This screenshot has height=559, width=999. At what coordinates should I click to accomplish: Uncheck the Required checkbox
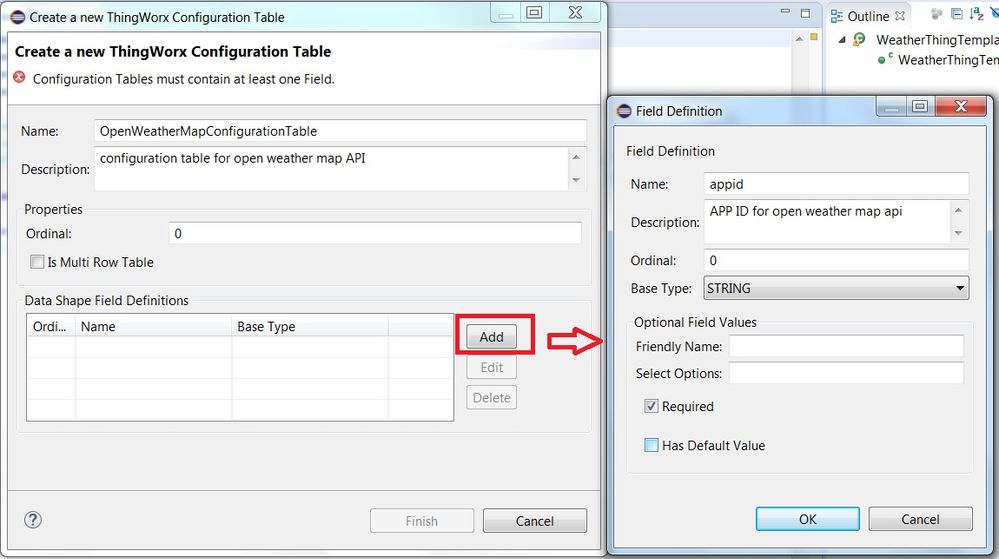point(651,406)
